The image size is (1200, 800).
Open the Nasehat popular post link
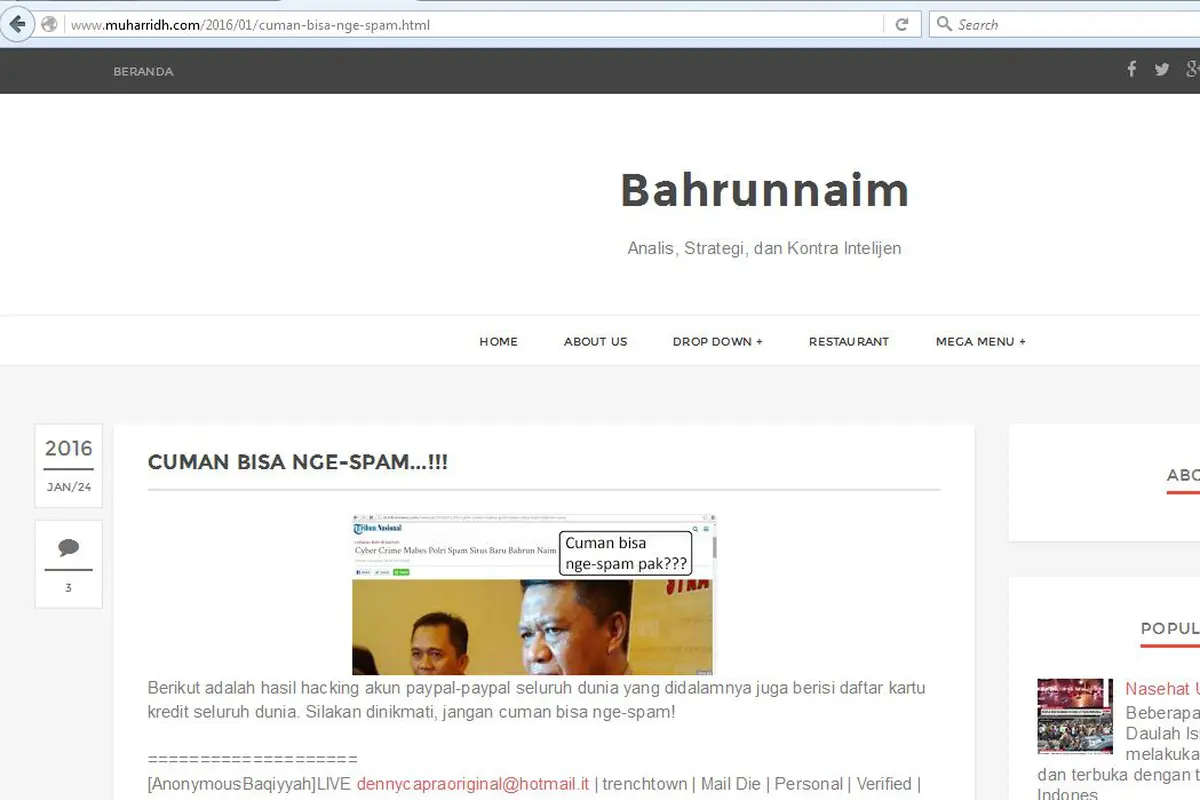[x=1161, y=689]
